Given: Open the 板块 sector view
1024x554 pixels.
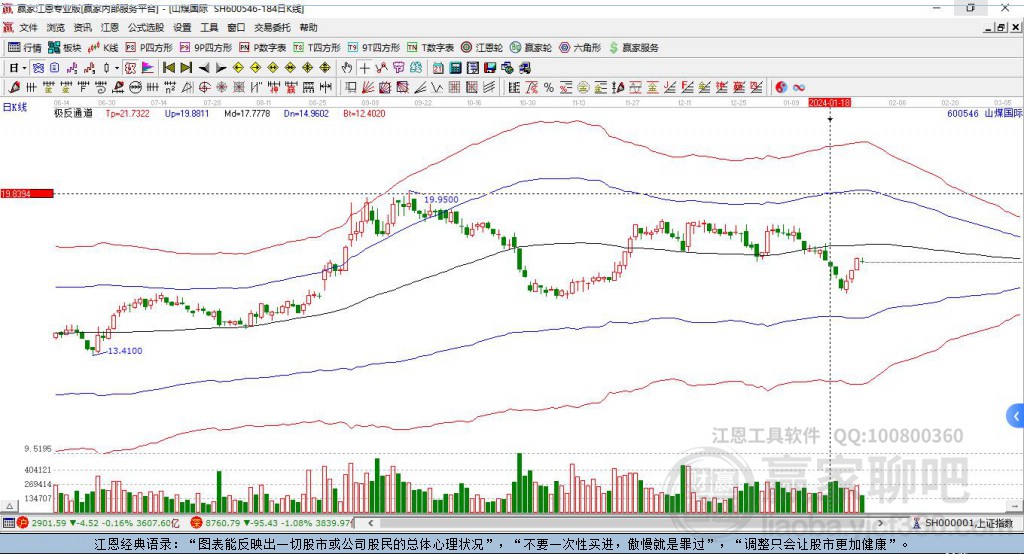Looking at the screenshot, I should click(x=65, y=48).
